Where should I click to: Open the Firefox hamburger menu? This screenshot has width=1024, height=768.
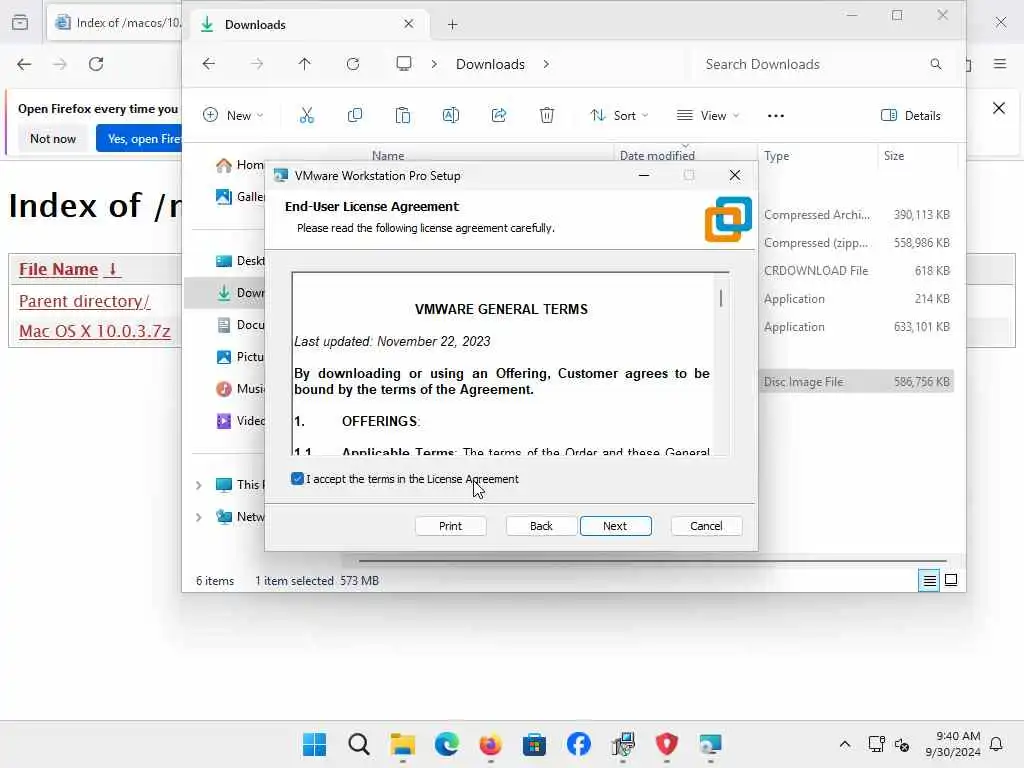click(1000, 63)
